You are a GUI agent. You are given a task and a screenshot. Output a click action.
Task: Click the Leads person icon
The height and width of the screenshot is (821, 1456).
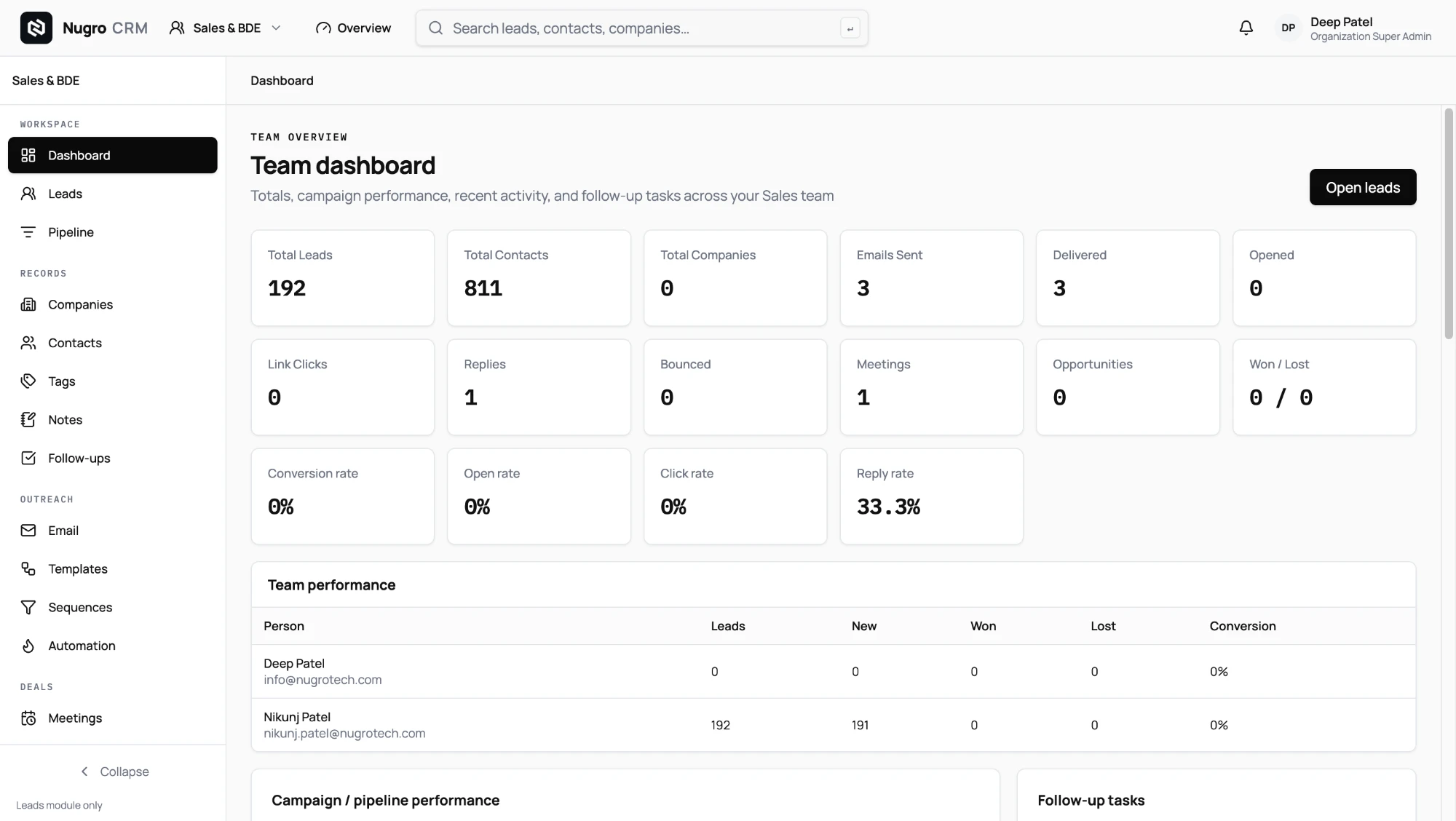(28, 194)
